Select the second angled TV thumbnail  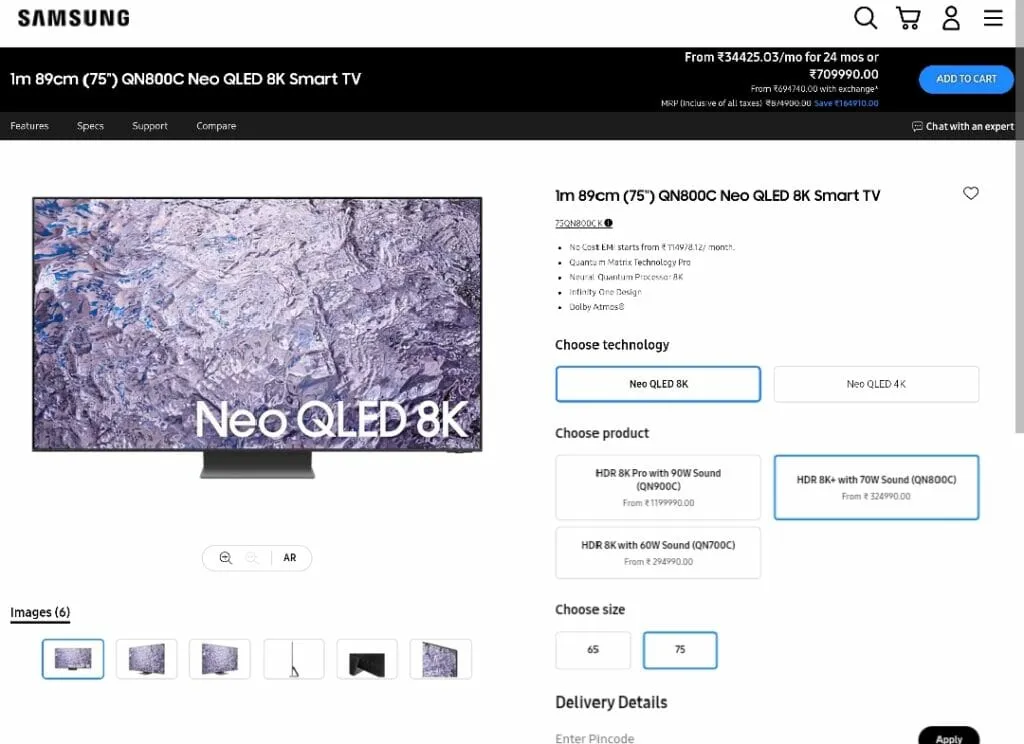pos(146,659)
